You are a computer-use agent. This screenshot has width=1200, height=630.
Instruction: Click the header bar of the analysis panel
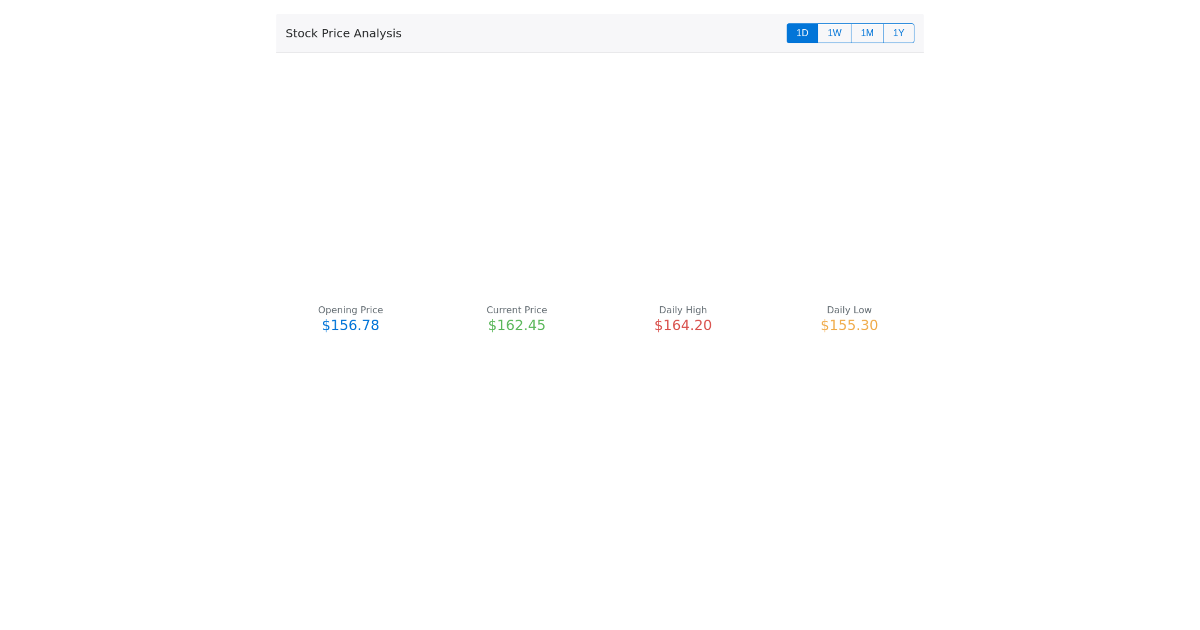[600, 33]
